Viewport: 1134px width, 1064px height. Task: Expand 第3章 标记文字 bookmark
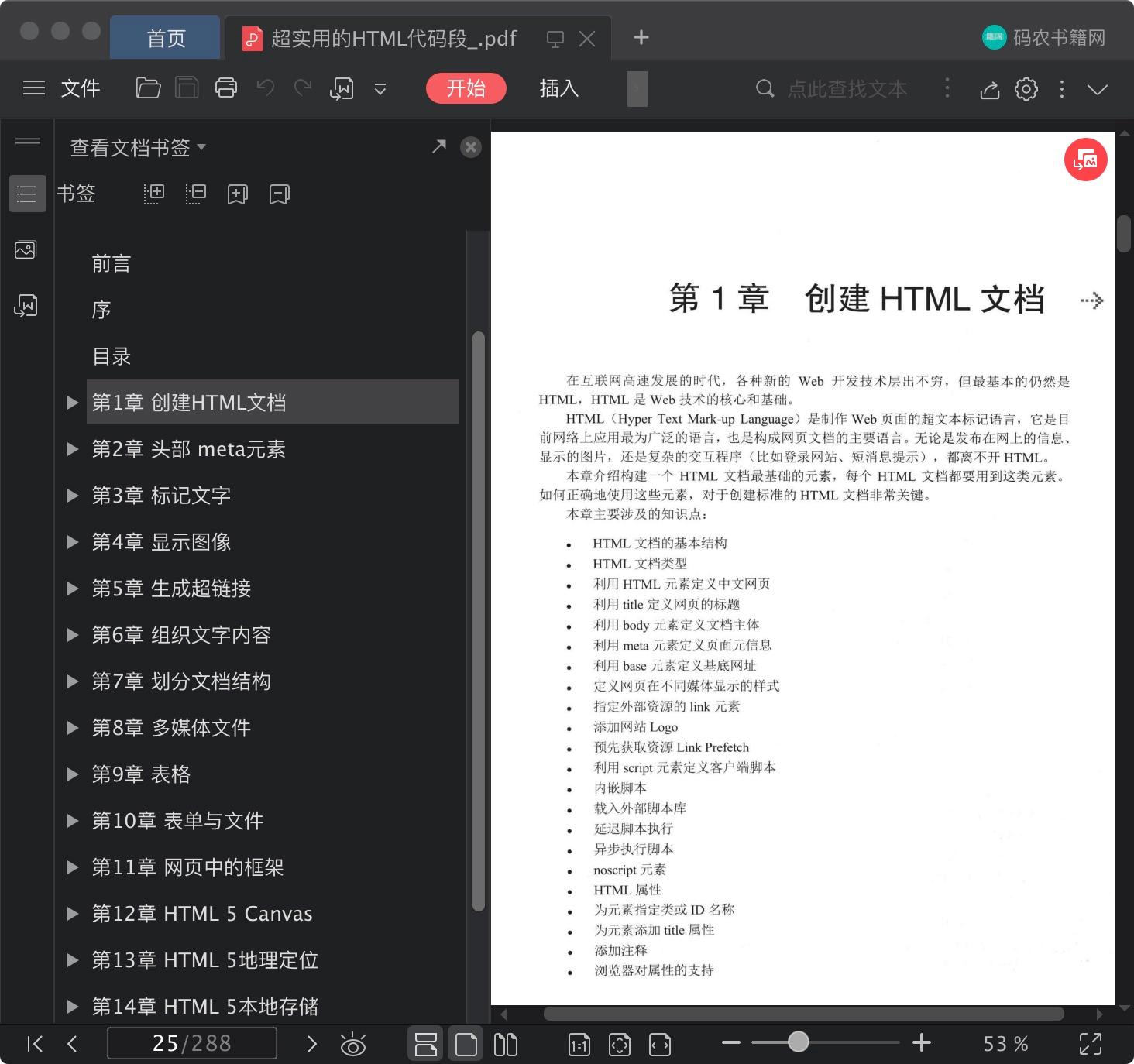(x=73, y=496)
